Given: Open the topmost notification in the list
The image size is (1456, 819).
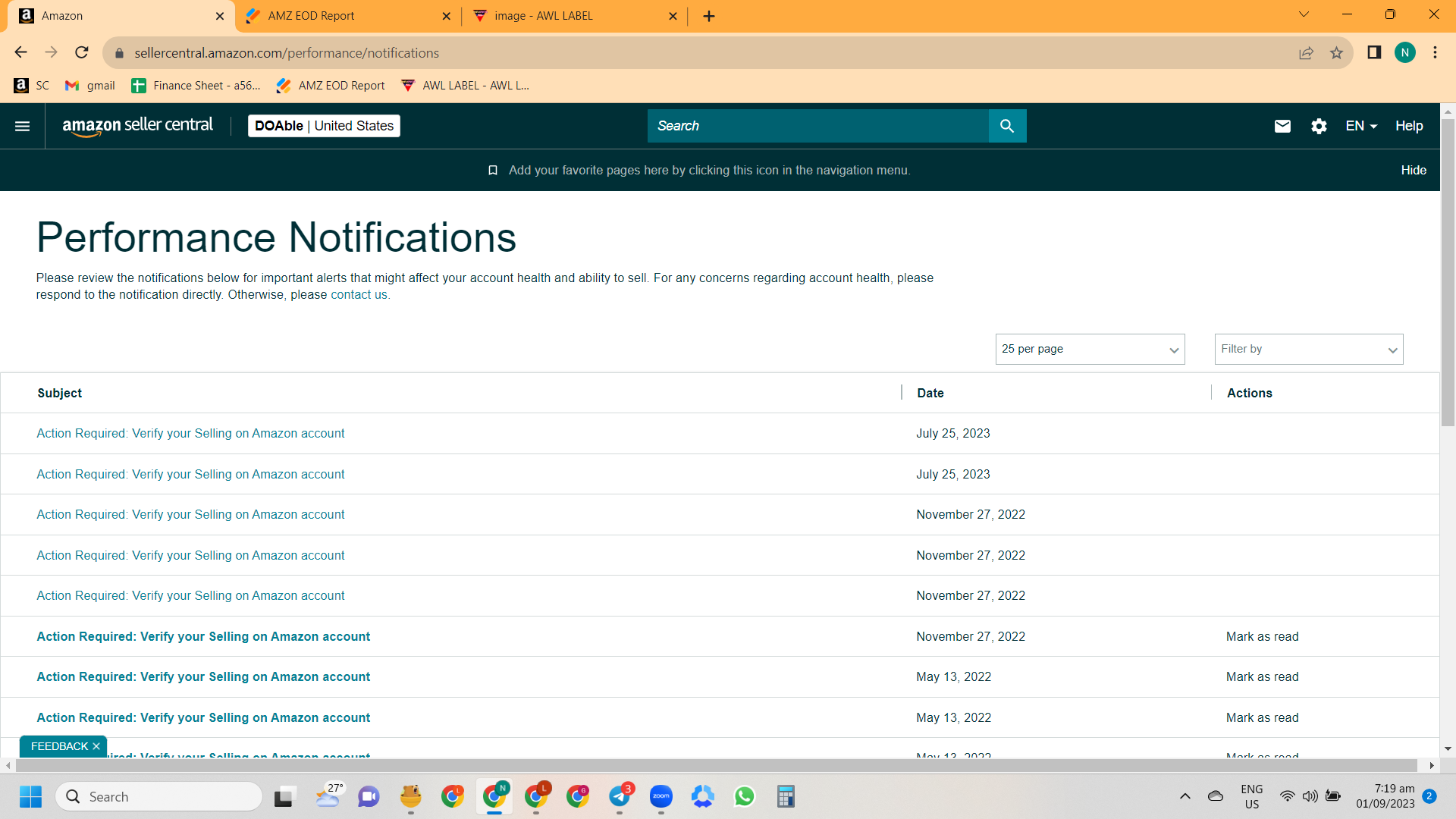Looking at the screenshot, I should pyautogui.click(x=190, y=434).
